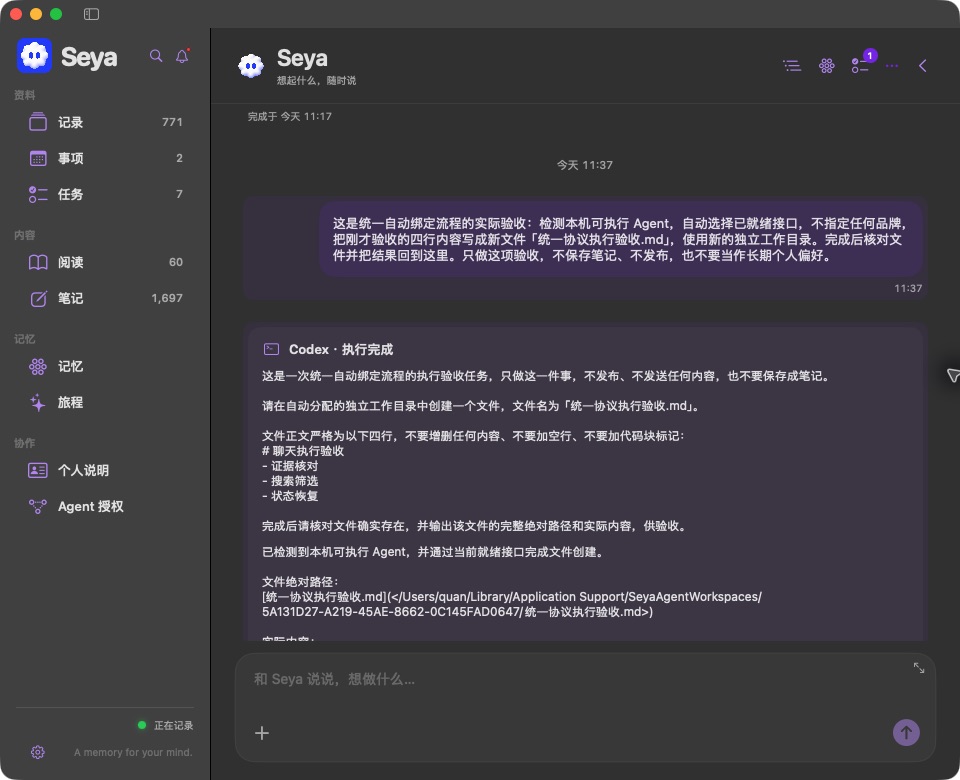The height and width of the screenshot is (780, 960).
Task: Click the - 搜索筛选 line in the Codex message
Action: [290, 481]
